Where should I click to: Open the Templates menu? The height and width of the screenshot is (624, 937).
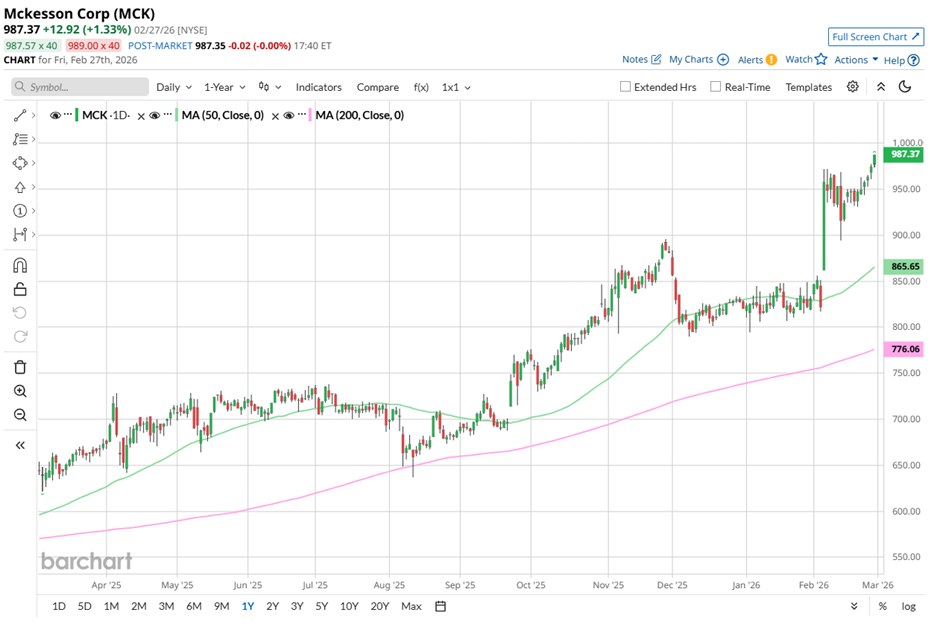(x=808, y=87)
